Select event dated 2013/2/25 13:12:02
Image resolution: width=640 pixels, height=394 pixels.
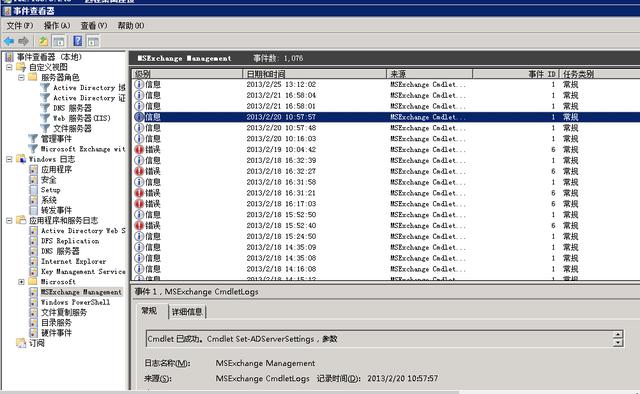click(x=386, y=85)
